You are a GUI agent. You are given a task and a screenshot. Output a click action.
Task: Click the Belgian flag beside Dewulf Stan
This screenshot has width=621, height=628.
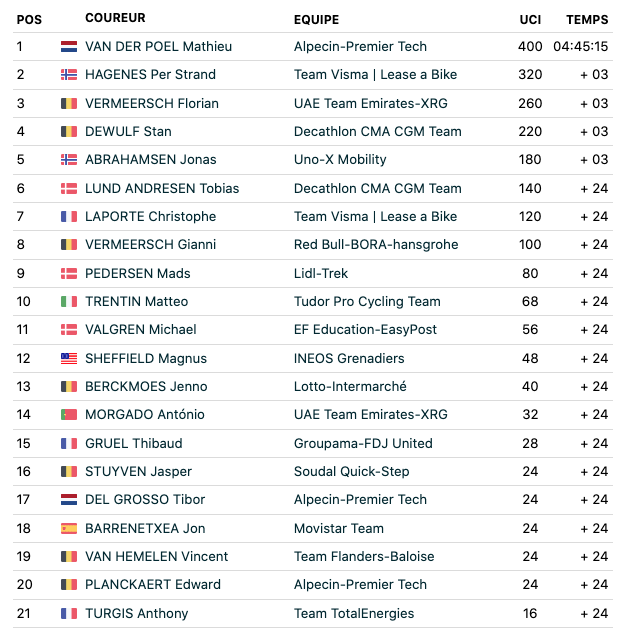[x=69, y=131]
